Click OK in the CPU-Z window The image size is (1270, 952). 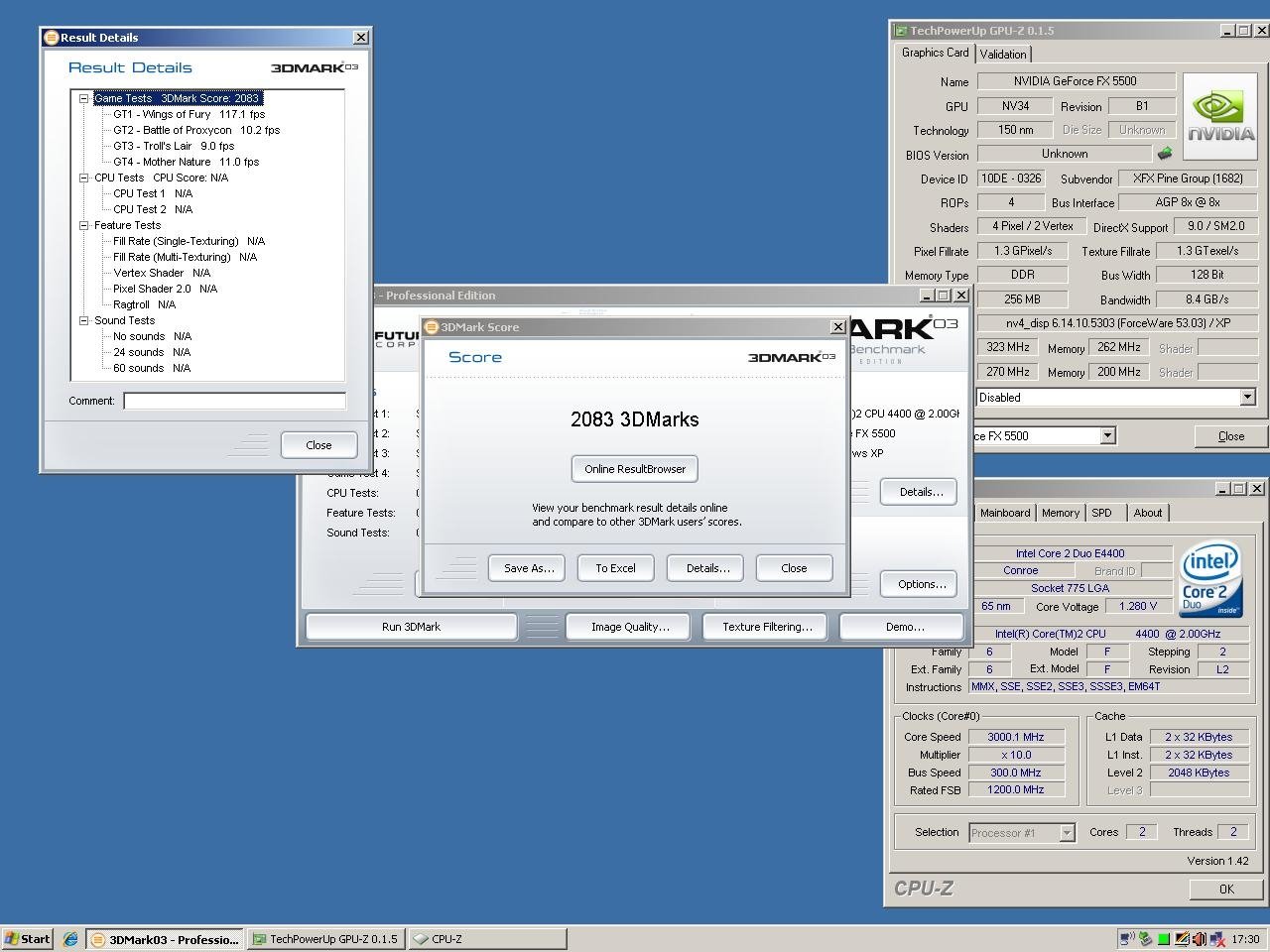[x=1226, y=889]
